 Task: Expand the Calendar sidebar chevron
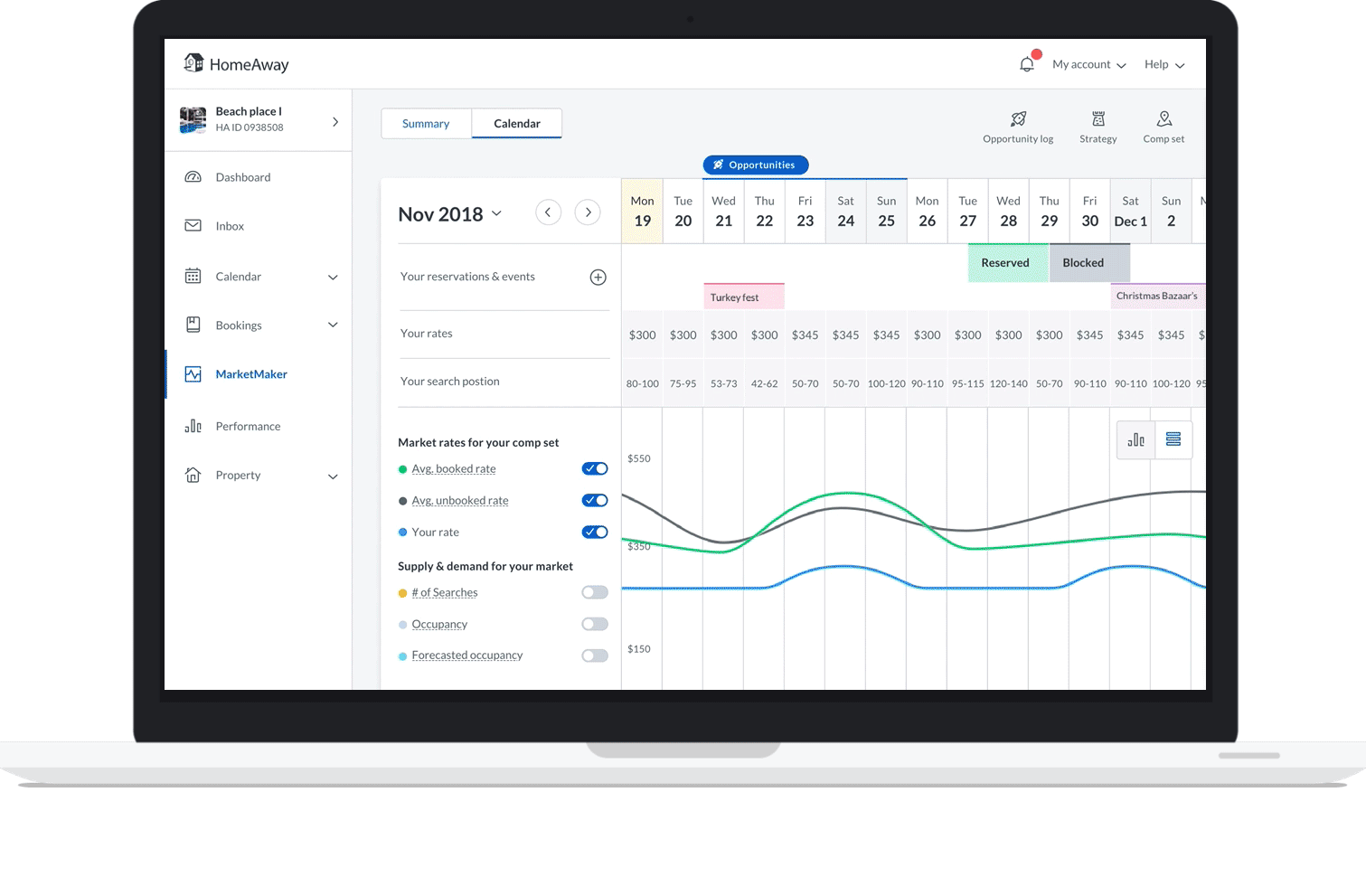(x=333, y=277)
